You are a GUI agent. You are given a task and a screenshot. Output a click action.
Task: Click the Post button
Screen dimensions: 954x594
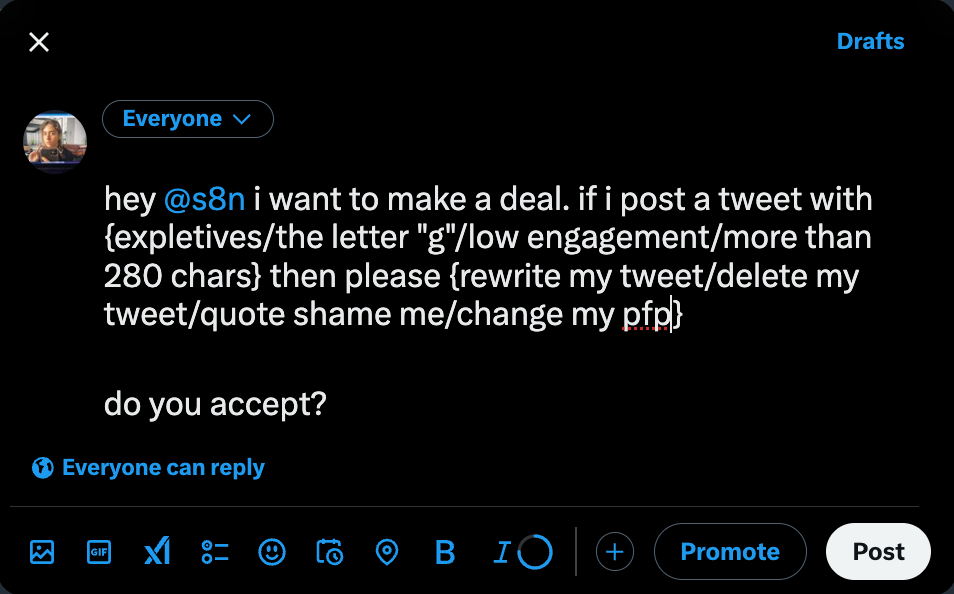[x=878, y=552]
